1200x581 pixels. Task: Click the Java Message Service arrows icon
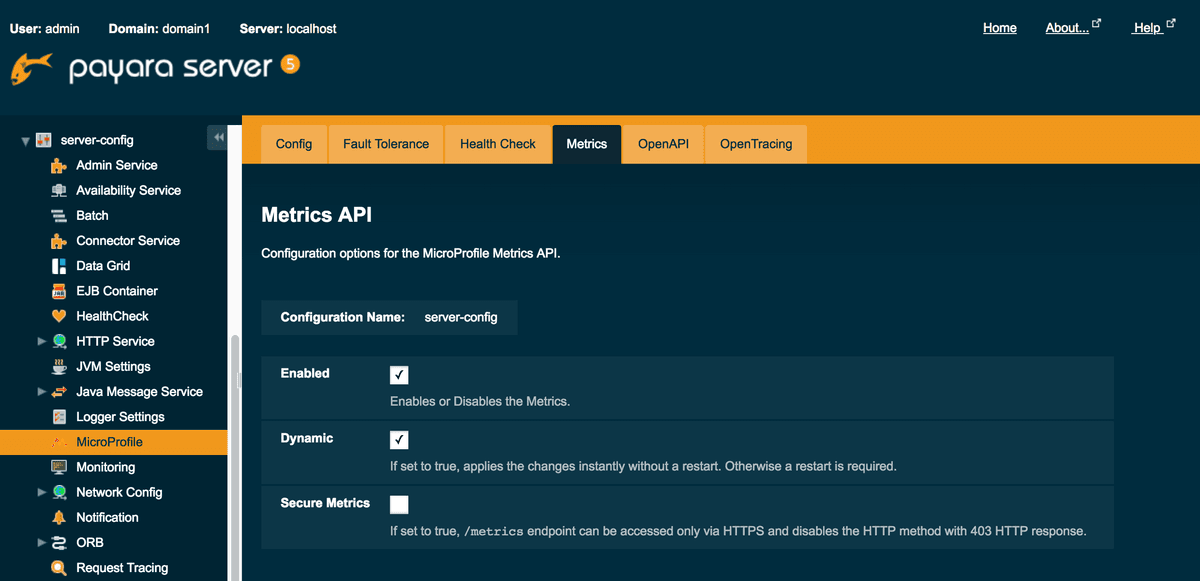pyautogui.click(x=59, y=392)
